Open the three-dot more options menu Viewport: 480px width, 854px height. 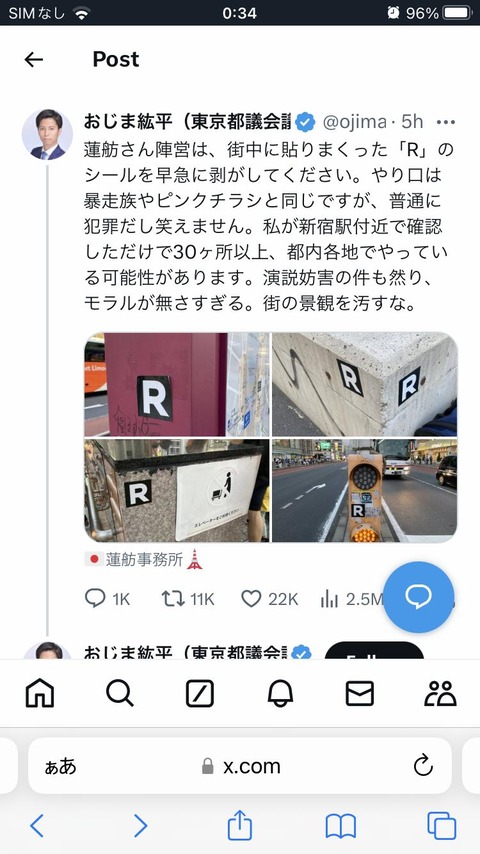click(446, 123)
